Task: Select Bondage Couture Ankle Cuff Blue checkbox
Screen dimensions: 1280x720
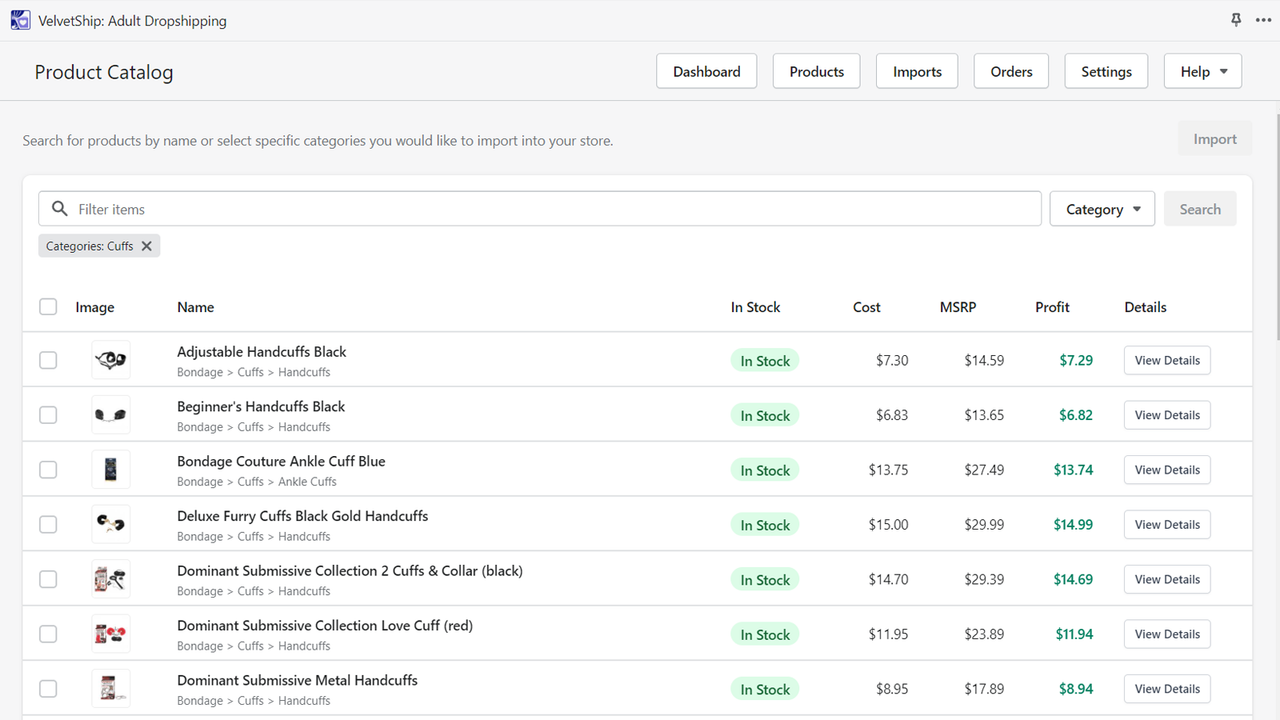Action: pos(48,470)
